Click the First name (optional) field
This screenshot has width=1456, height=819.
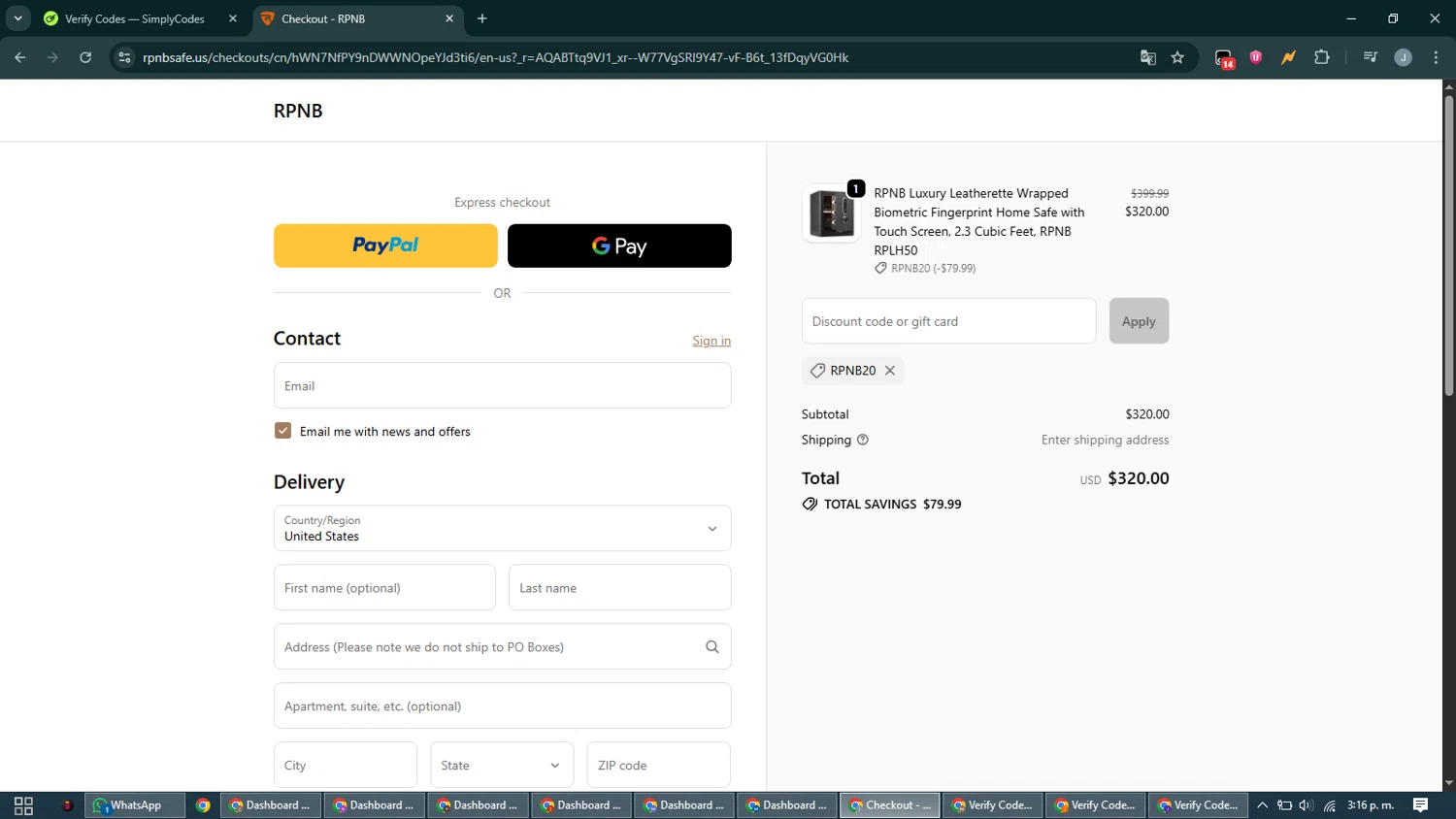384,587
